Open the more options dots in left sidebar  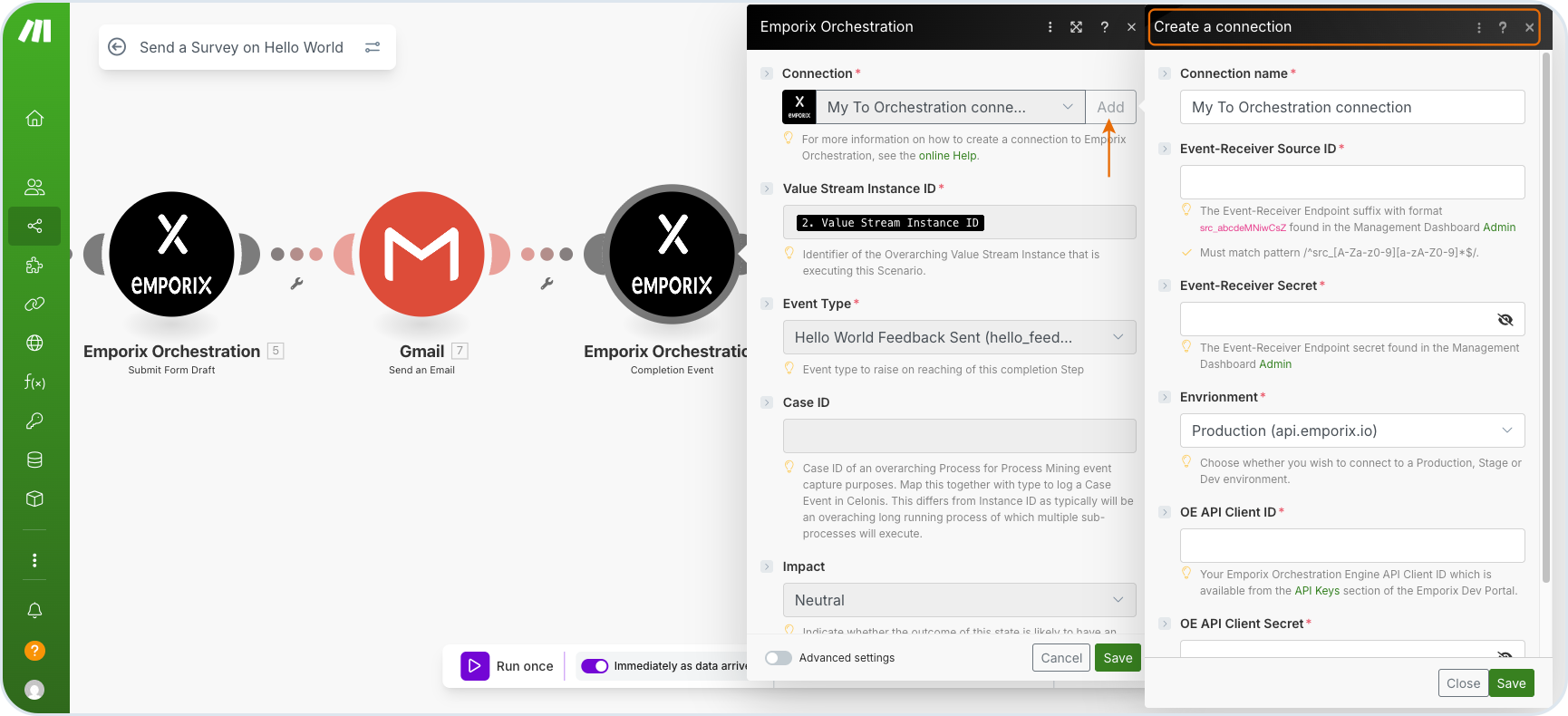pos(34,560)
